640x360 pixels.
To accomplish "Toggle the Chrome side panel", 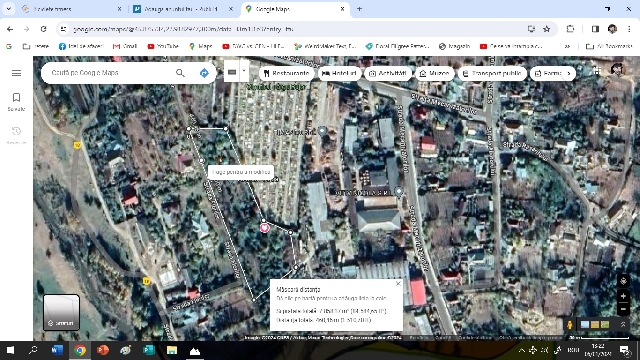I will pos(595,29).
